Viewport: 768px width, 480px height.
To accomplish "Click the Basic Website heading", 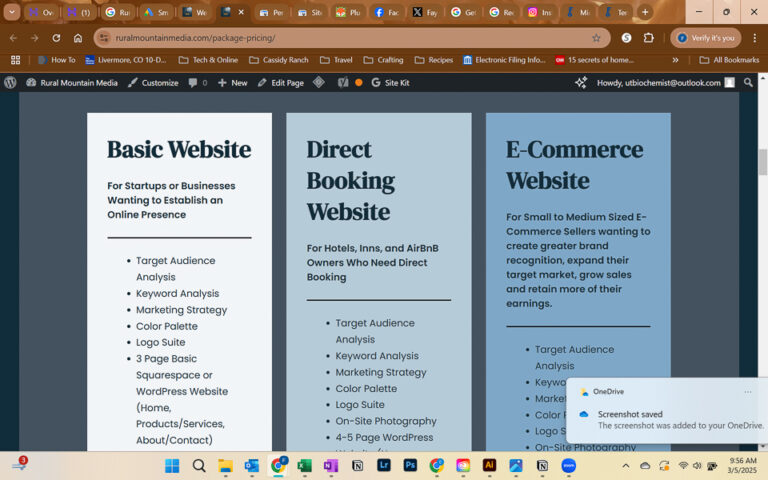I will [179, 149].
